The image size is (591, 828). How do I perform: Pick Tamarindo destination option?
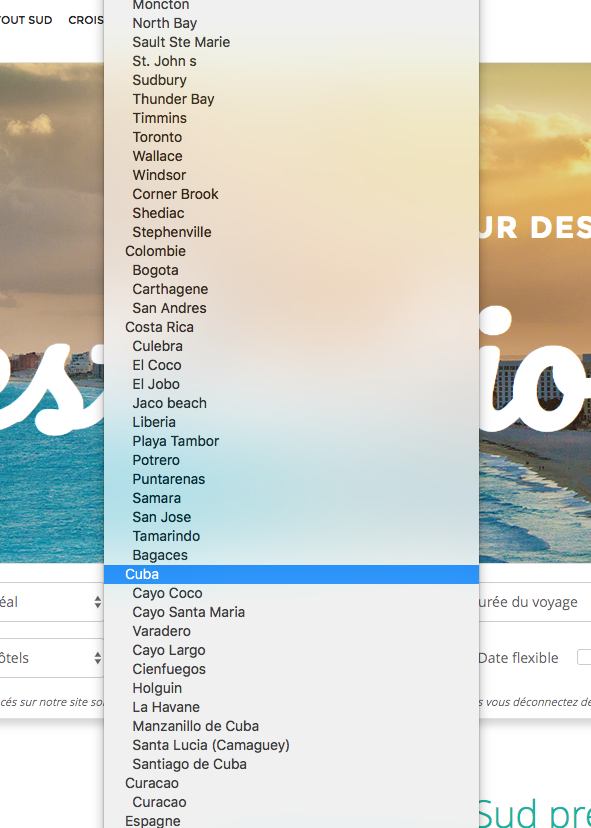(291, 536)
